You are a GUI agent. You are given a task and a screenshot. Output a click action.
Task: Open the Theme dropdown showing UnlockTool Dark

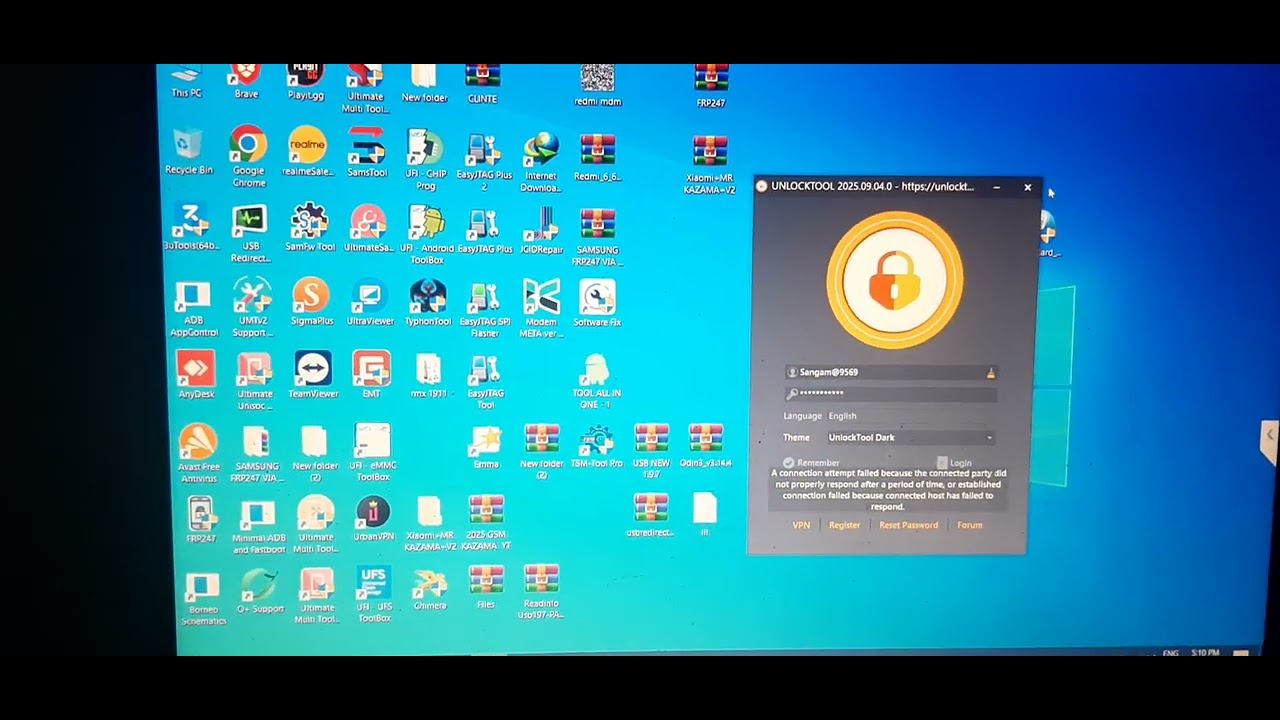[x=910, y=437]
